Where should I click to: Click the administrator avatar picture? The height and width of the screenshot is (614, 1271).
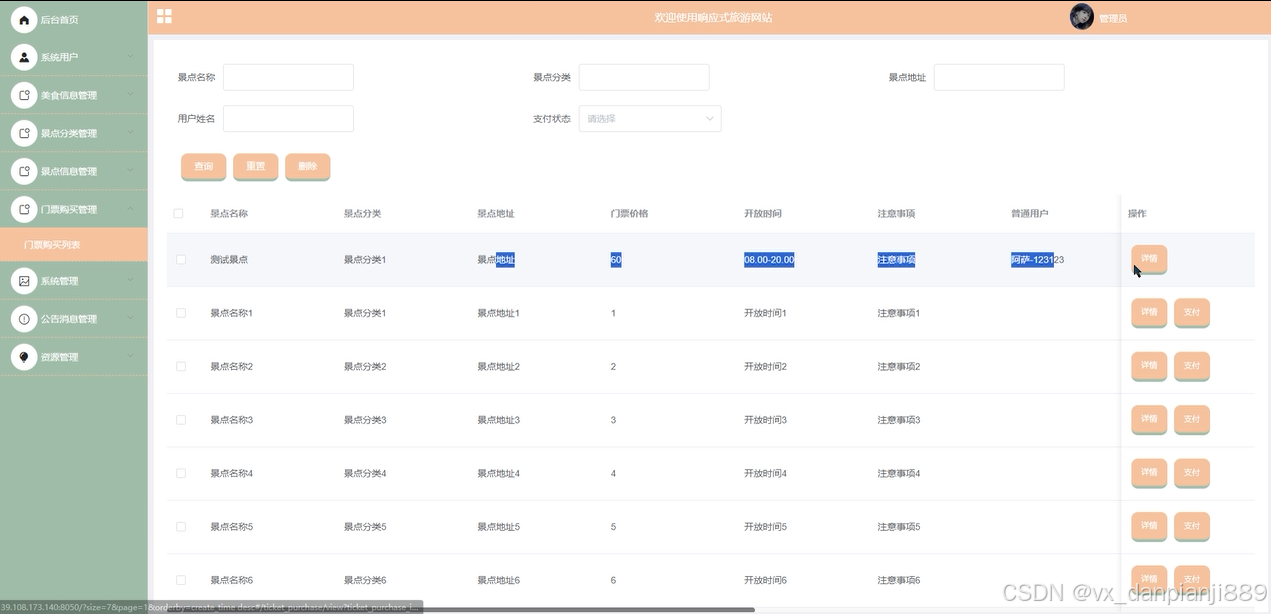[1082, 17]
